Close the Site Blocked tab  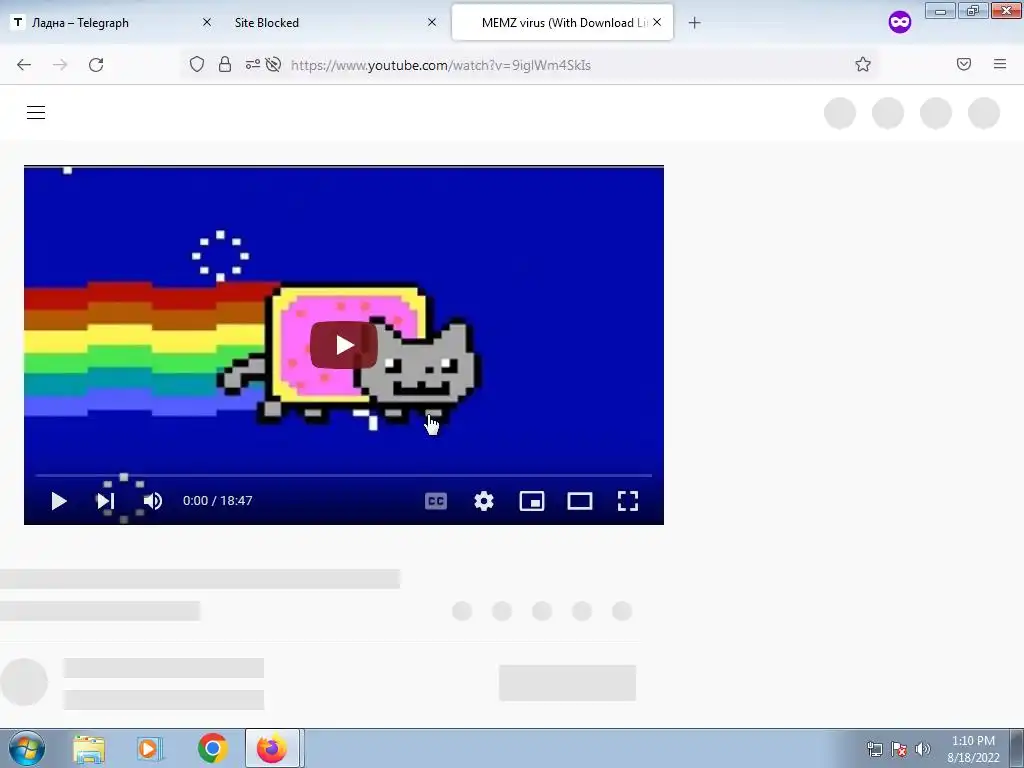coord(432,22)
